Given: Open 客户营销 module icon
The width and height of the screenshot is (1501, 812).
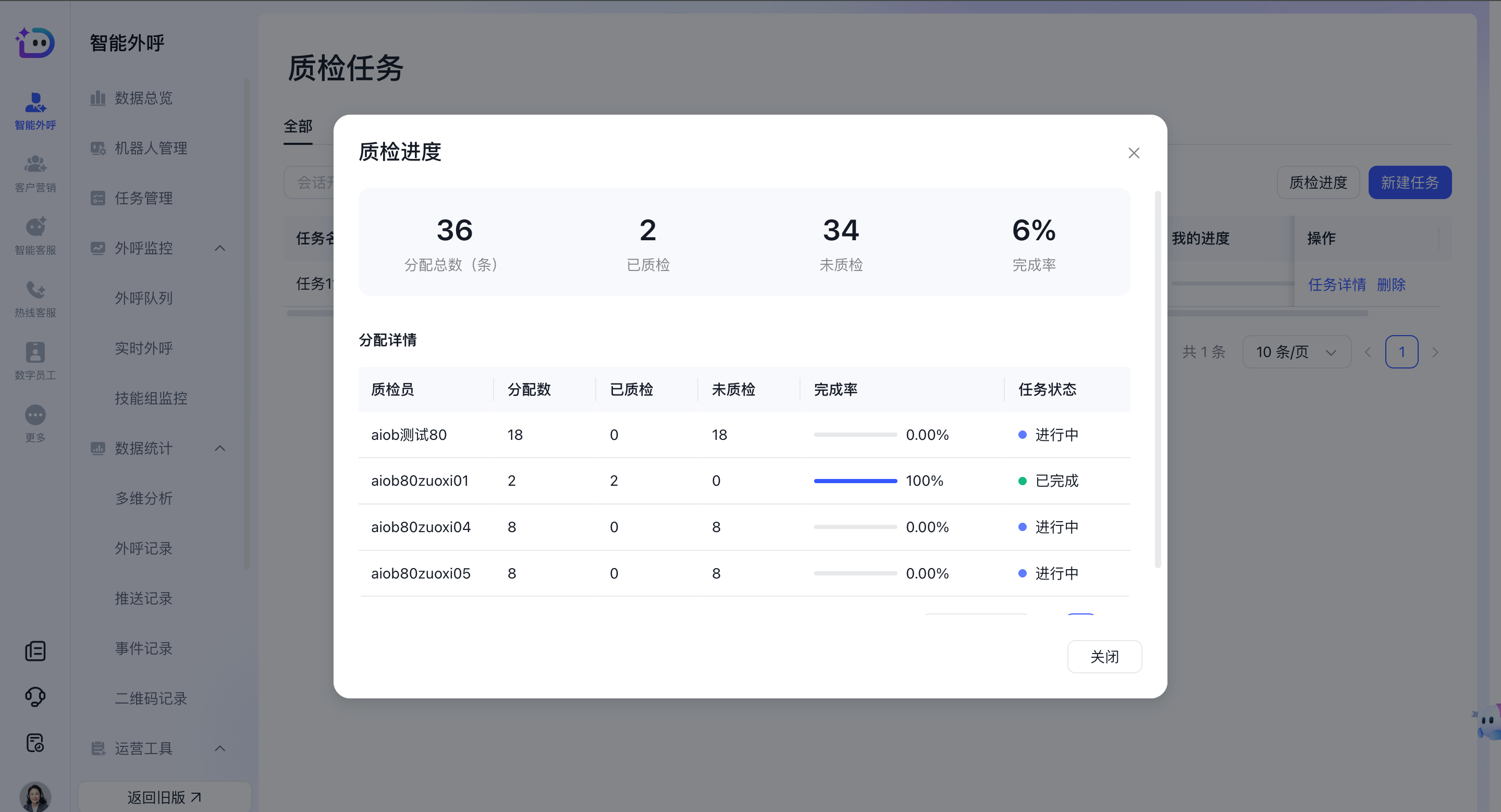Looking at the screenshot, I should tap(35, 174).
